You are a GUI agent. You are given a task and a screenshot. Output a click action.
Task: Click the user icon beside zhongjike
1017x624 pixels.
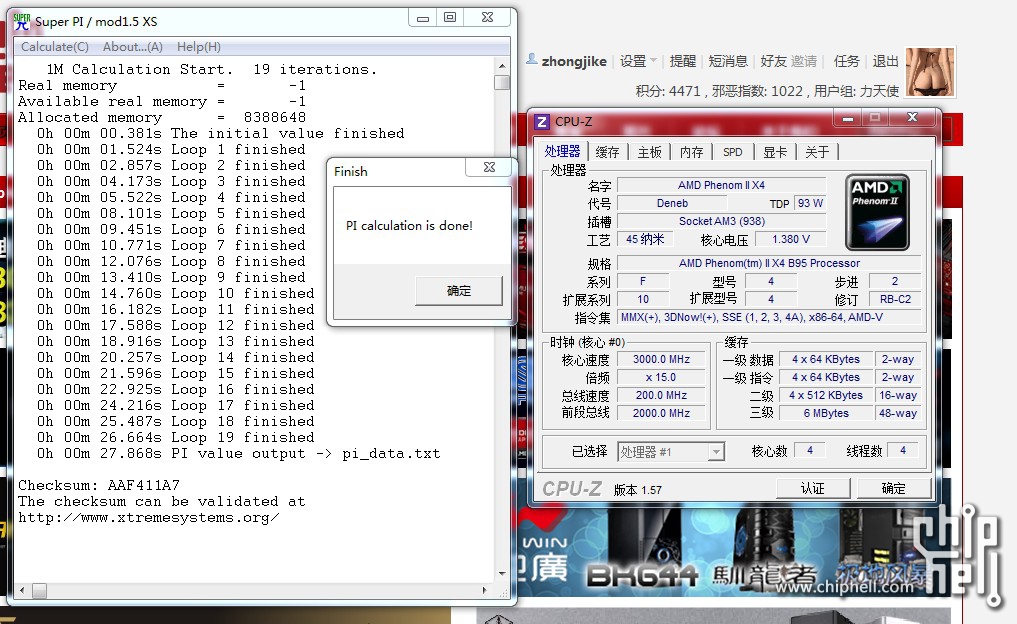[x=532, y=59]
